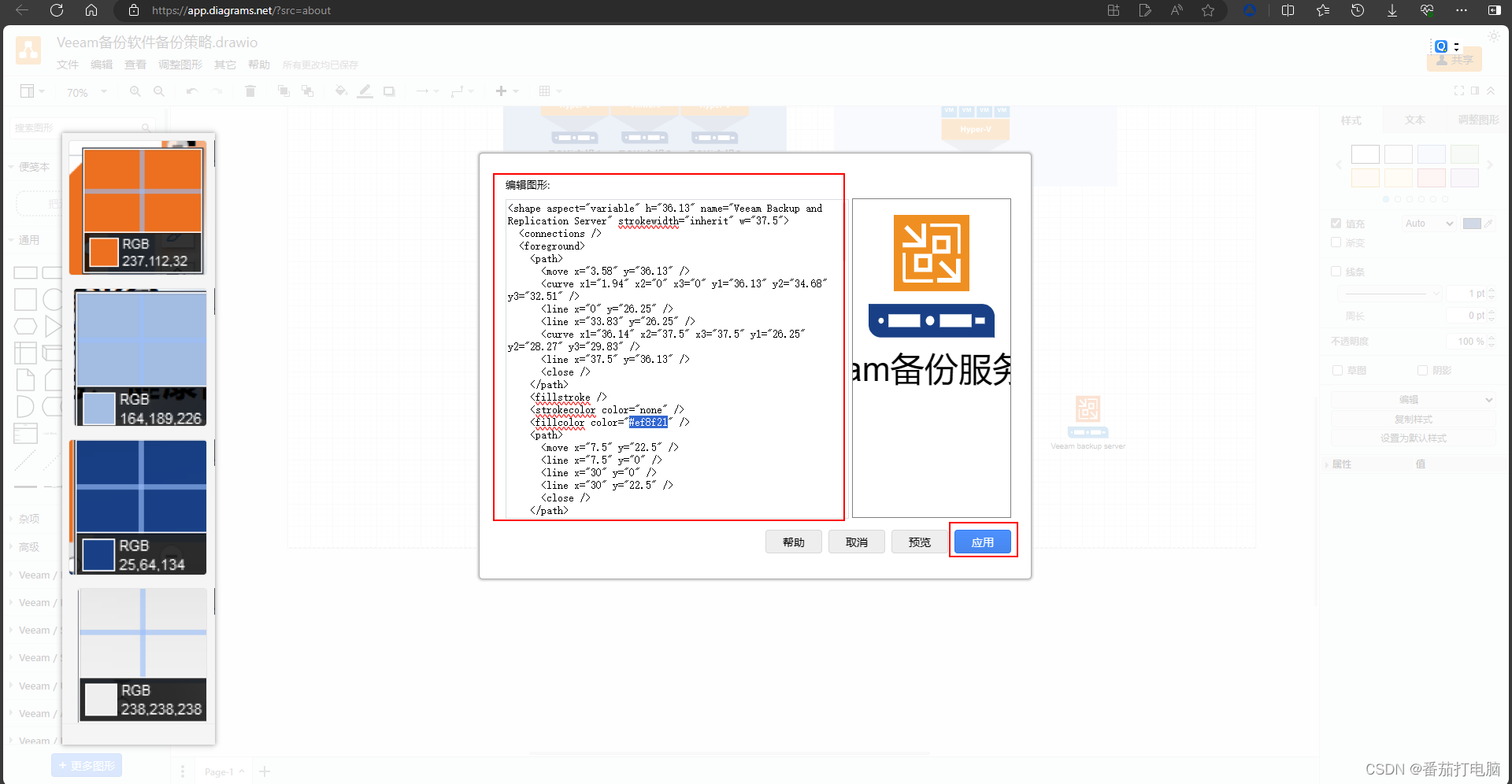Click the 更多图形 more shapes button

coord(87,765)
